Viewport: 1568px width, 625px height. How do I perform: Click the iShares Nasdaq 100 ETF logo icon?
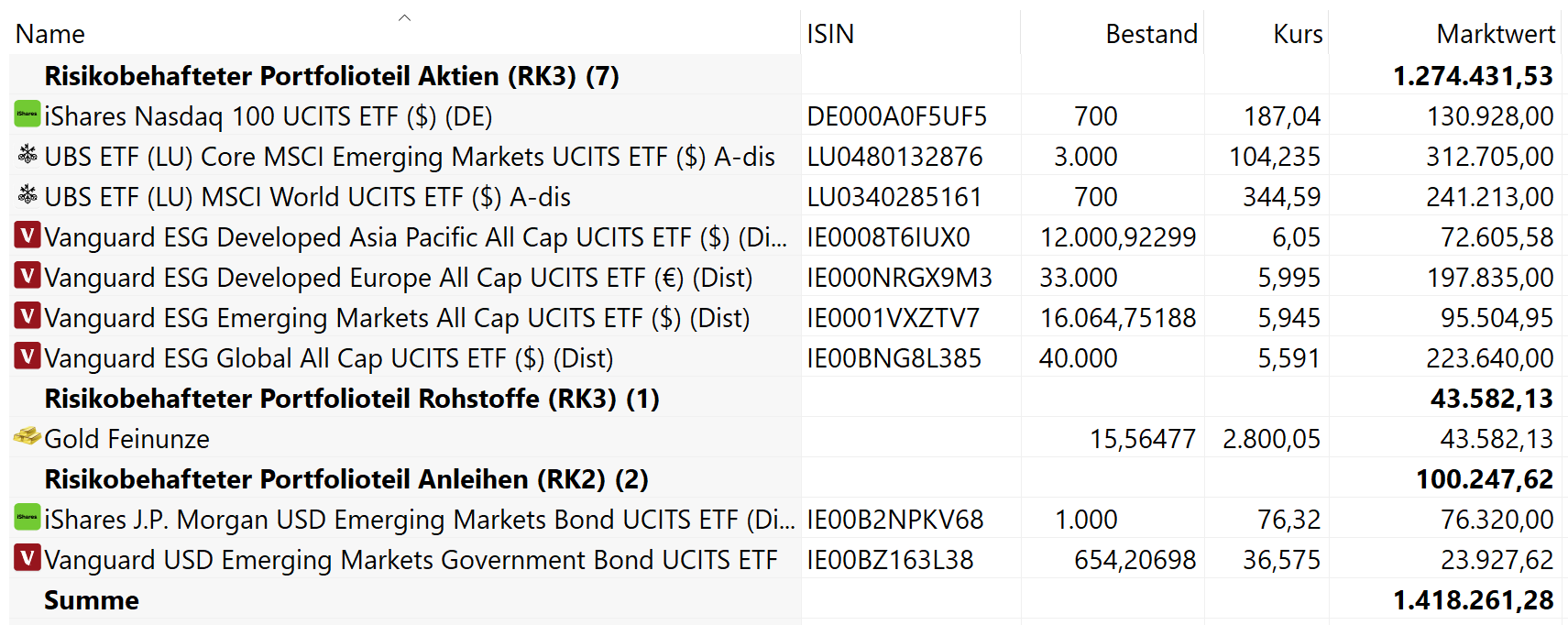pos(27,115)
